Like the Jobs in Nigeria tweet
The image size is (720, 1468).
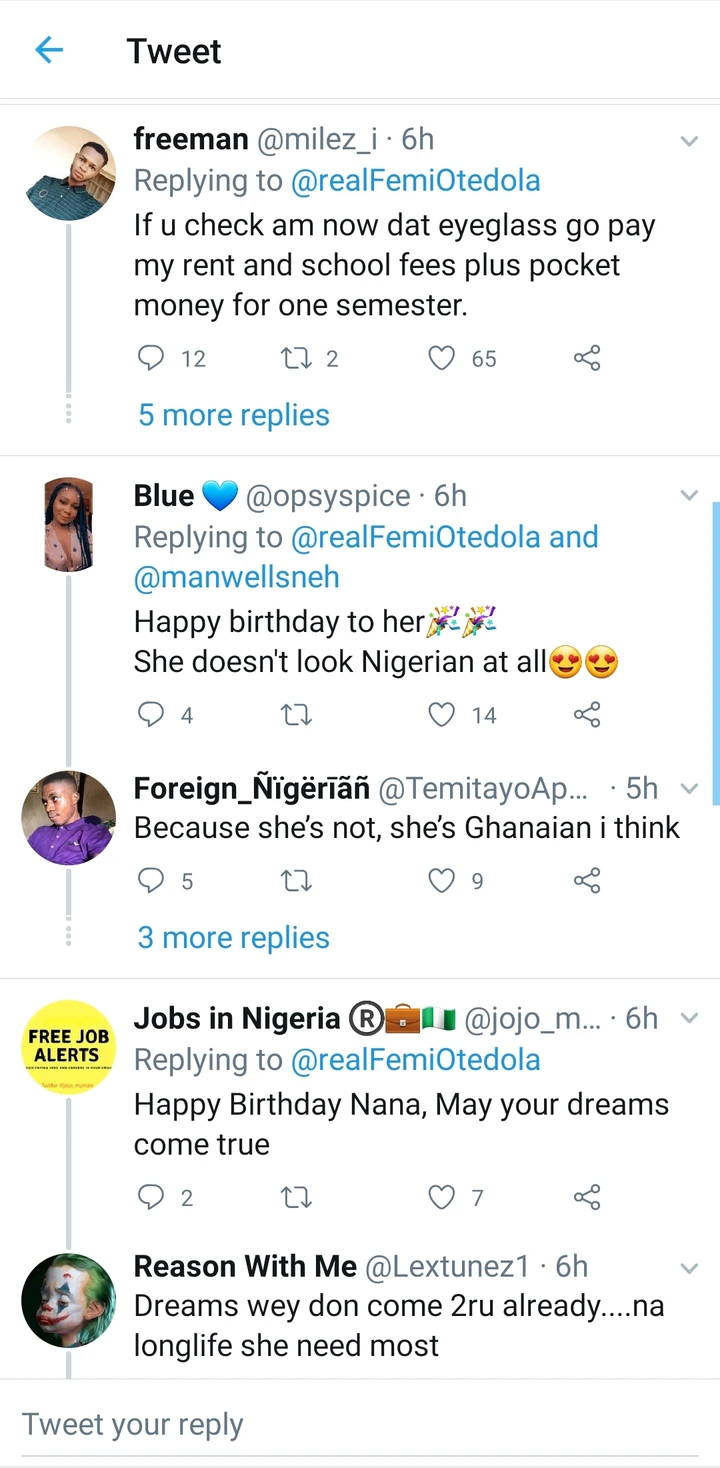coord(441,1196)
